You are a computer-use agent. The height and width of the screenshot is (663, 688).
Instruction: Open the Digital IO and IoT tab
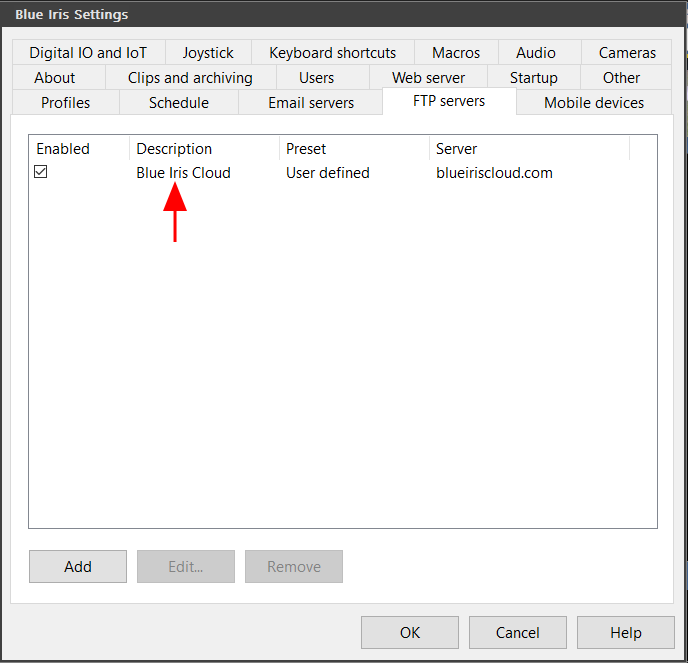[89, 52]
